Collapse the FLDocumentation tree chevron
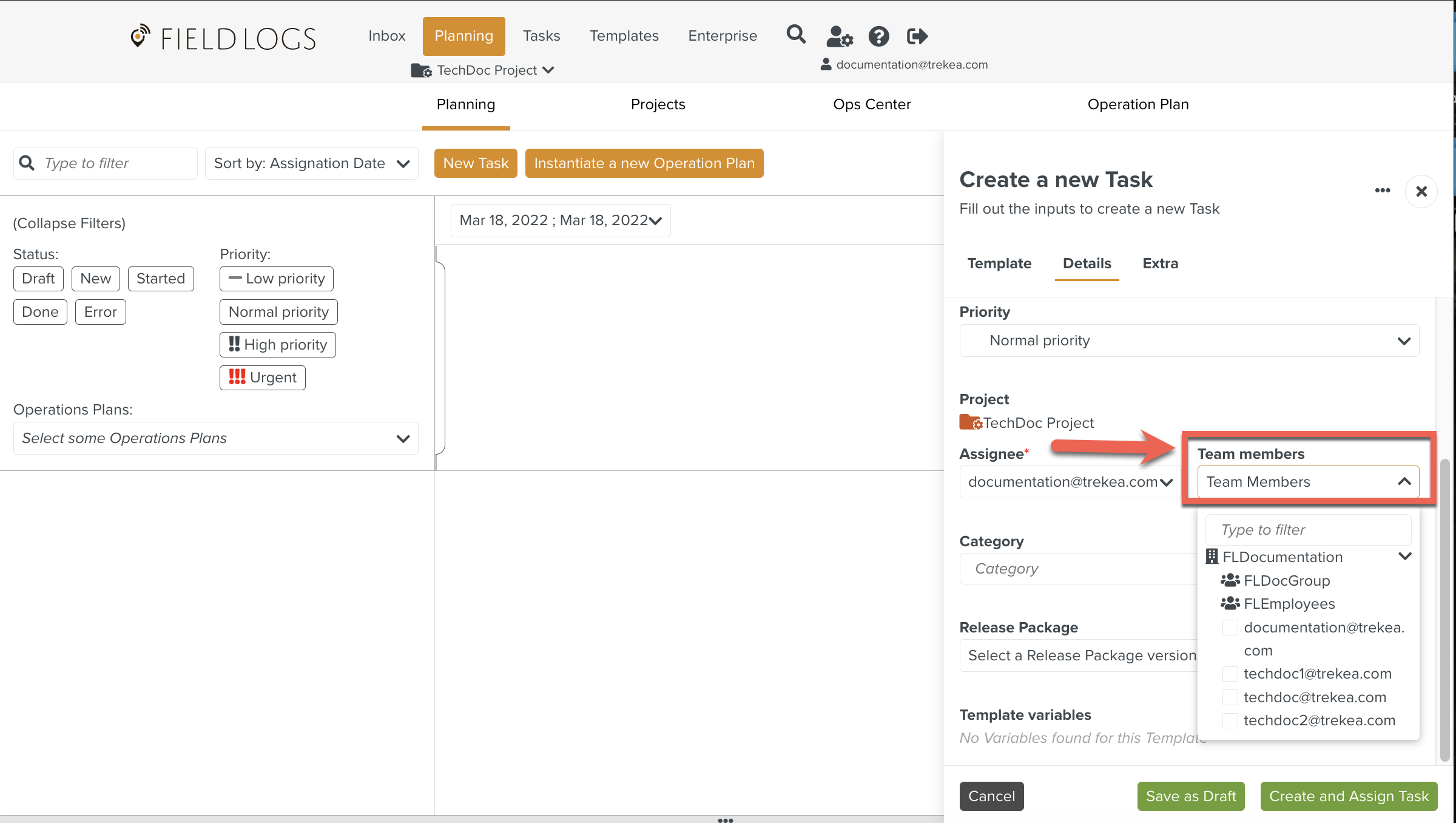The image size is (1456, 823). tap(1404, 557)
